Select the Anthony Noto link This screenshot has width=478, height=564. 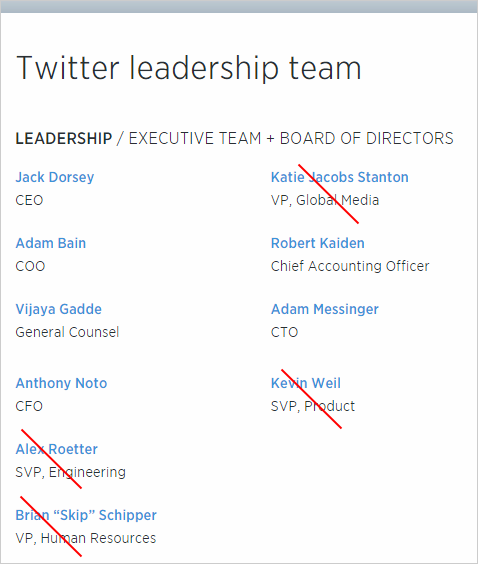(x=61, y=383)
